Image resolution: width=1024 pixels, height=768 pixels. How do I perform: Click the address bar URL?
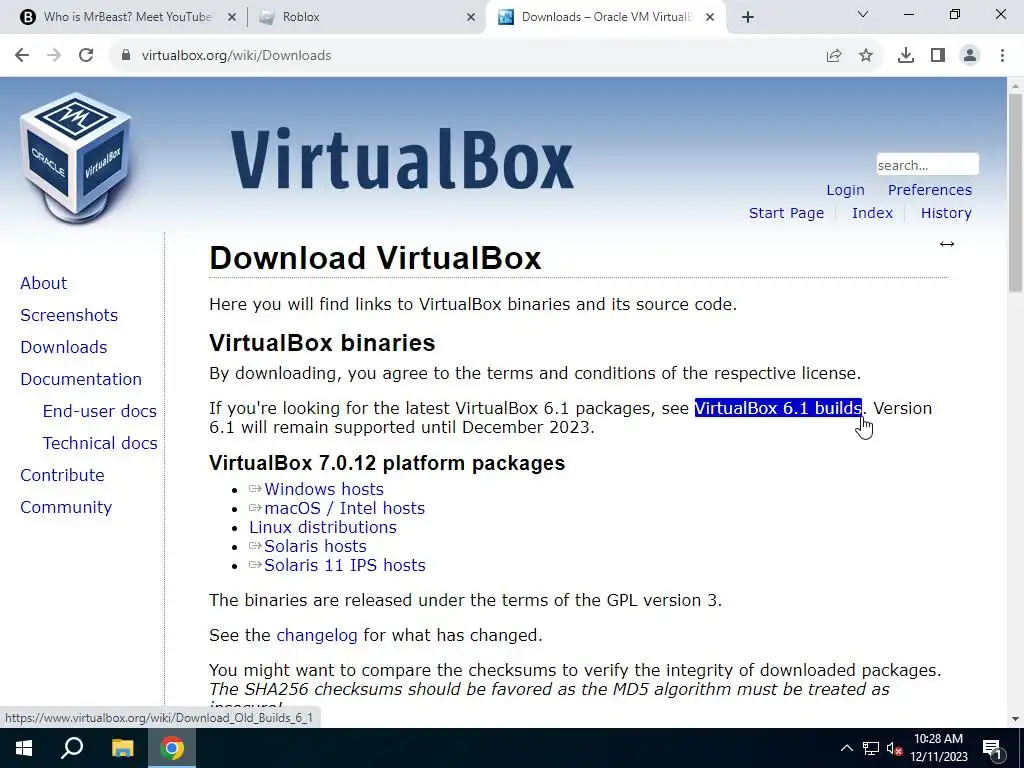(x=236, y=56)
